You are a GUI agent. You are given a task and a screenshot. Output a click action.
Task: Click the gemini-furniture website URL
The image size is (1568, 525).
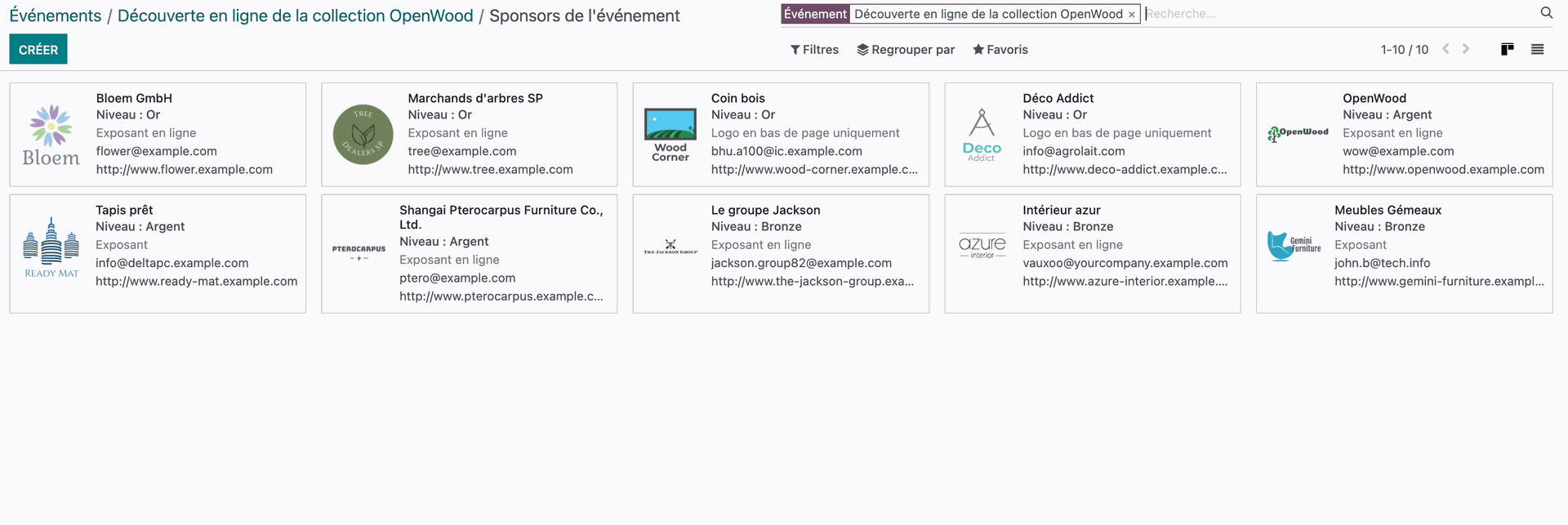[1439, 281]
